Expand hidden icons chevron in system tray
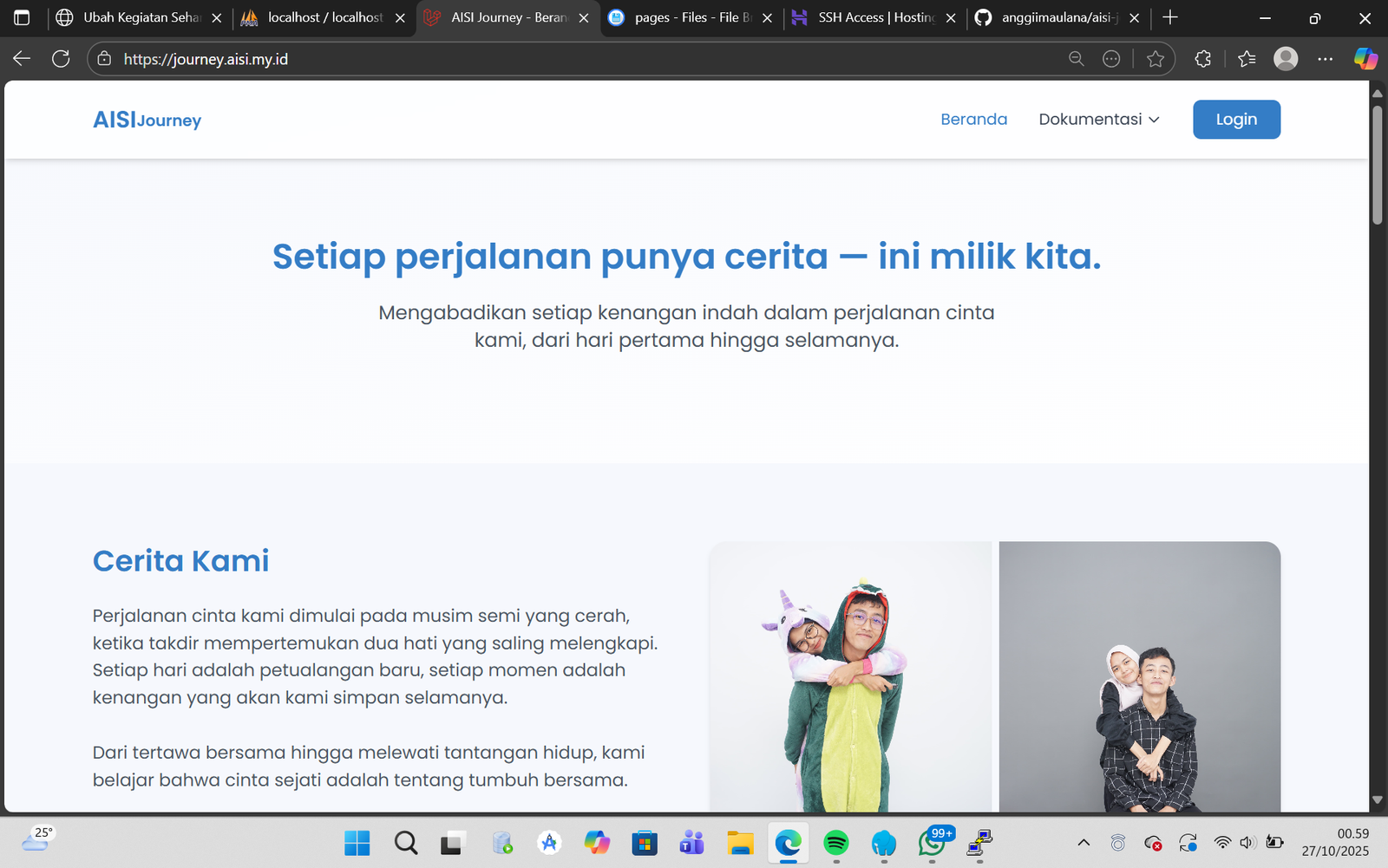1388x868 pixels. coord(1083,841)
